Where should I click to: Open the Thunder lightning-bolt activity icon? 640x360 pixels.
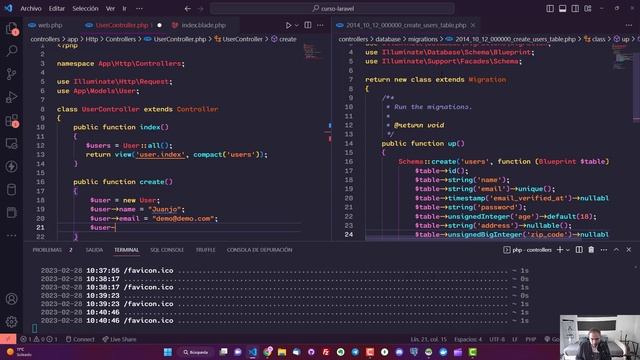(x=11, y=167)
